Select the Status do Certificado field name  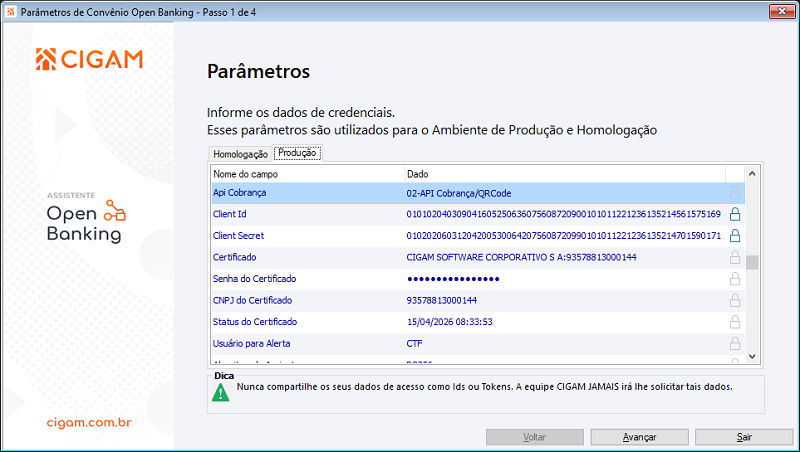click(x=255, y=322)
